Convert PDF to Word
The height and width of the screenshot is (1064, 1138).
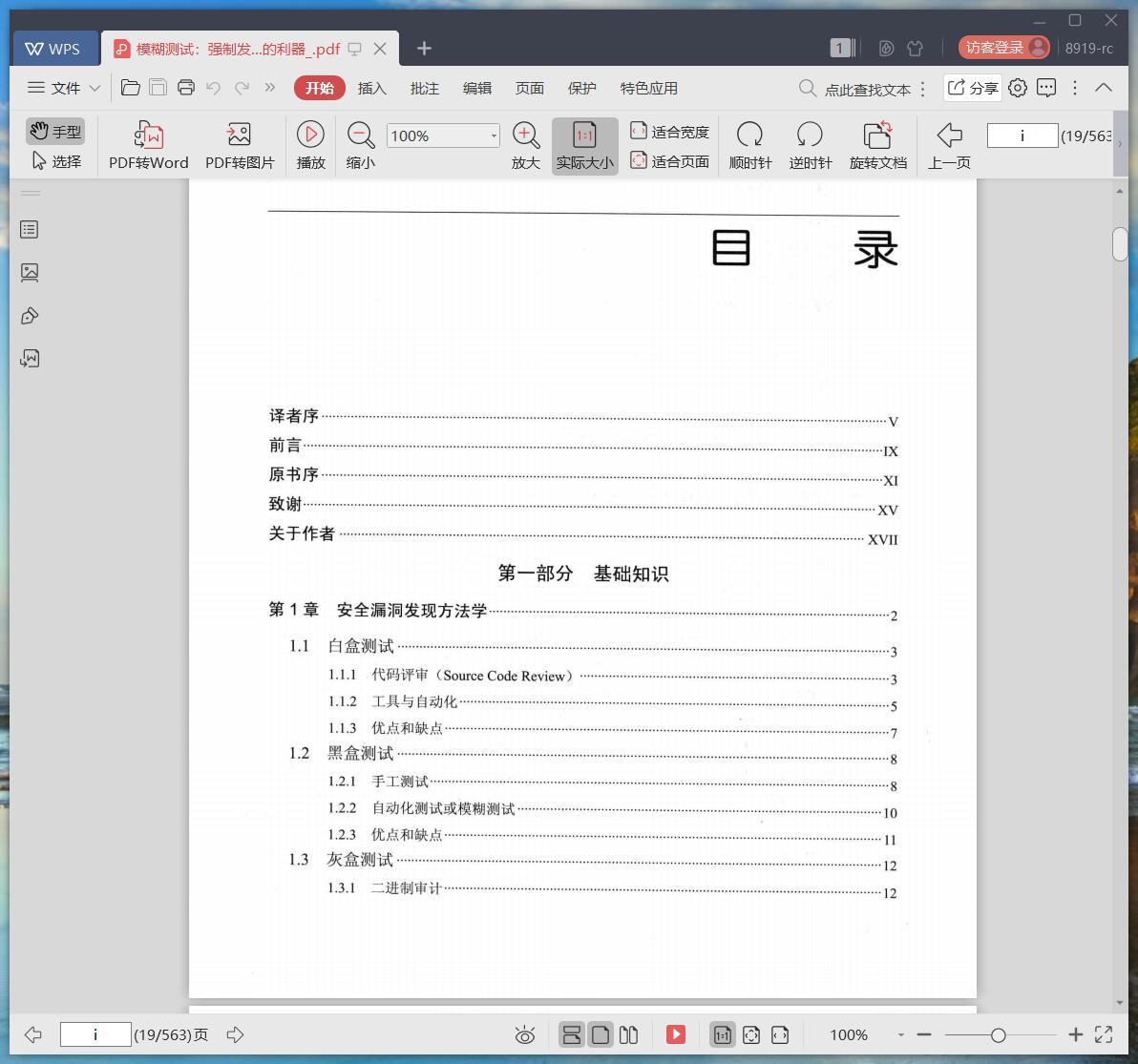click(149, 146)
